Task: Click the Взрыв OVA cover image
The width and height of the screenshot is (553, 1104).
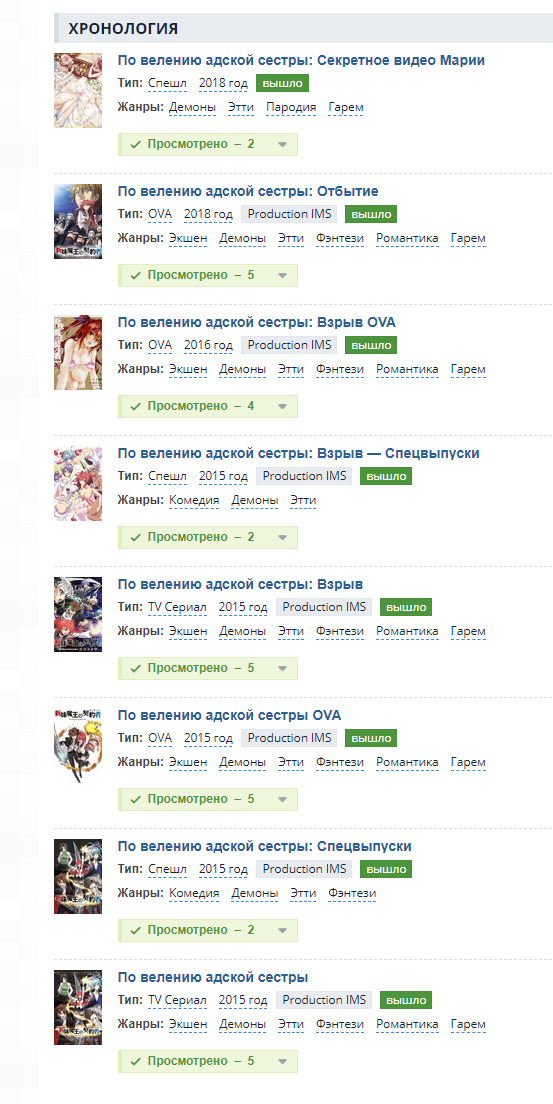Action: [77, 353]
